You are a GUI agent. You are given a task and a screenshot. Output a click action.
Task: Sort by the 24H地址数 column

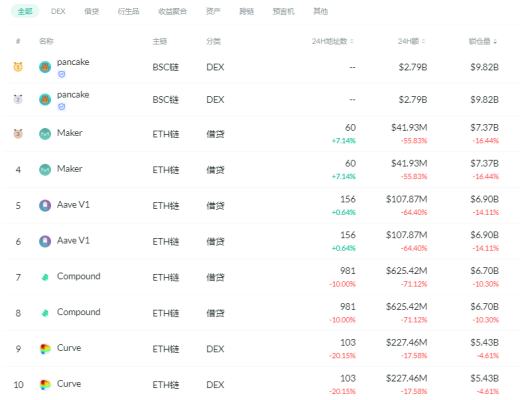click(333, 41)
